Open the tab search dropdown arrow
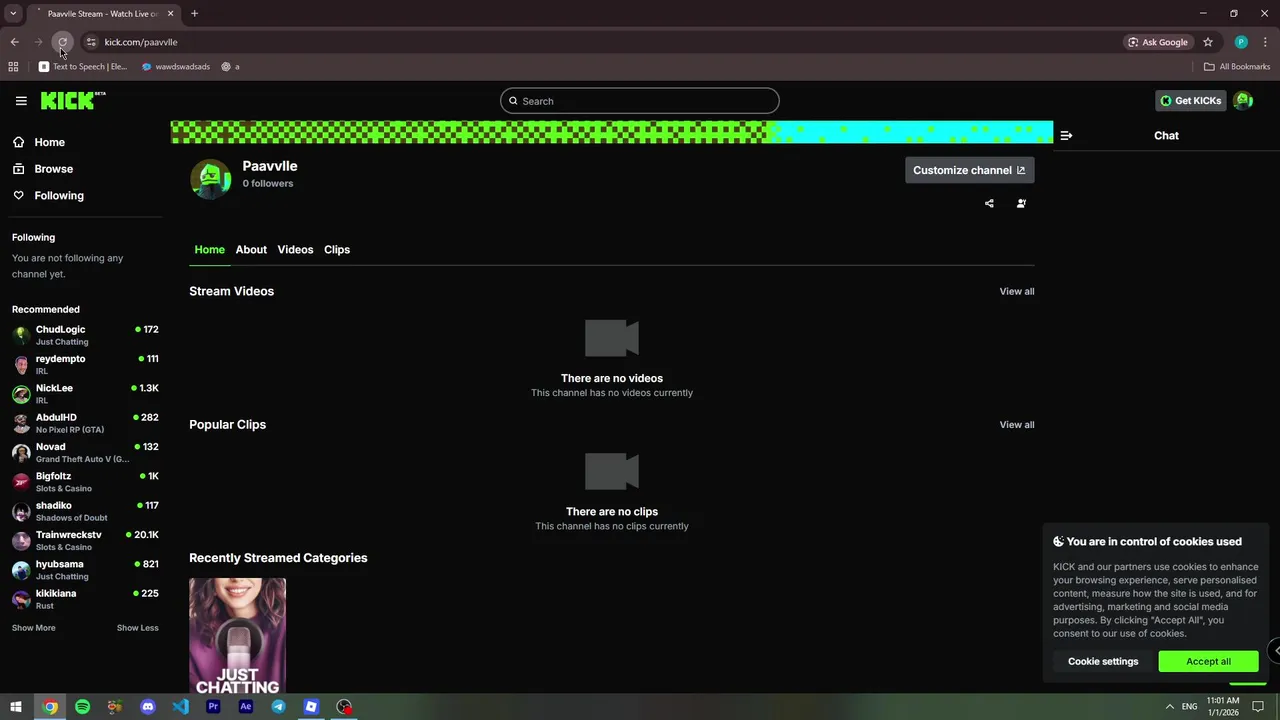 (13, 14)
